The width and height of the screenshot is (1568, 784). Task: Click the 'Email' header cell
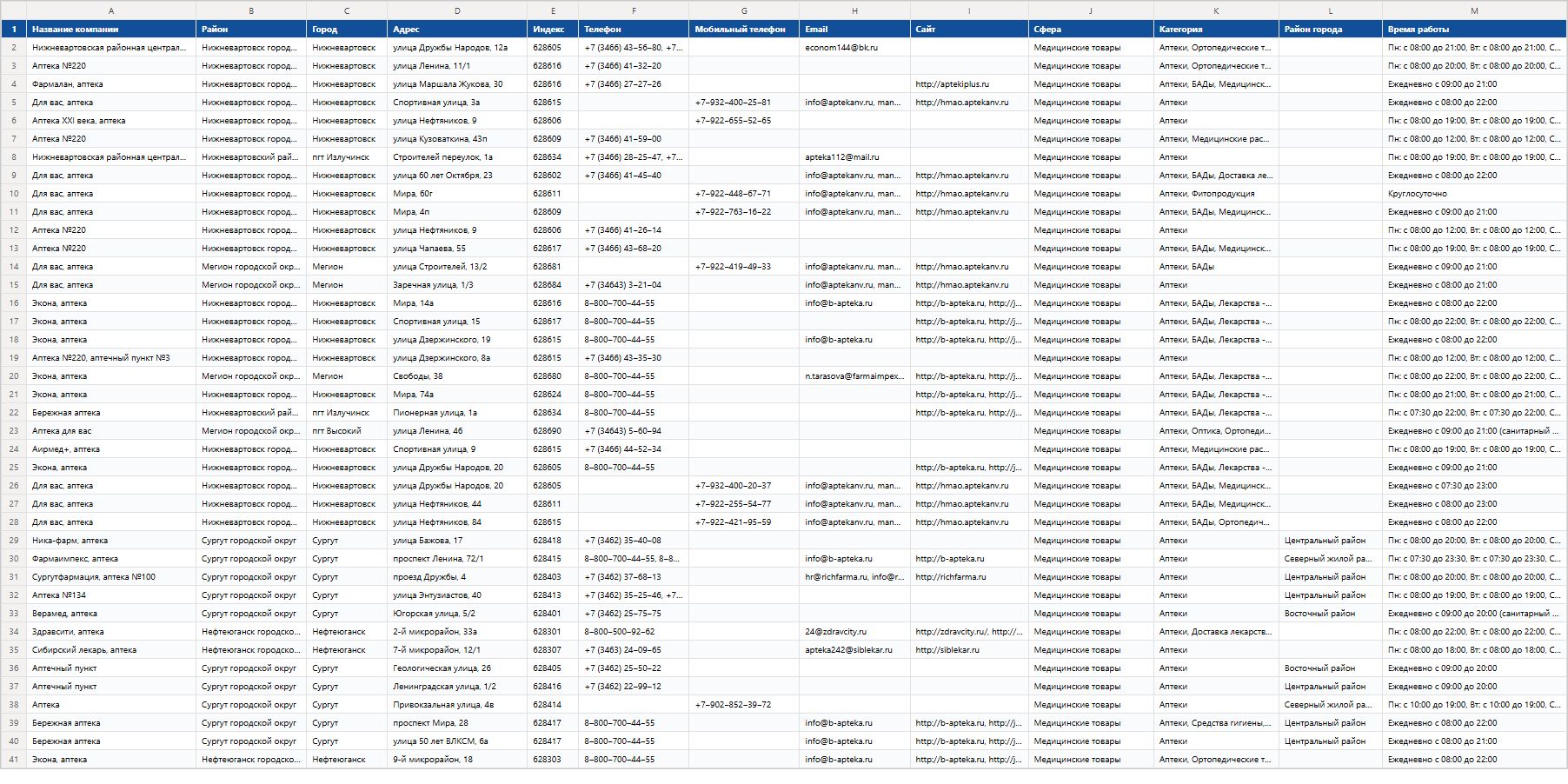point(854,29)
